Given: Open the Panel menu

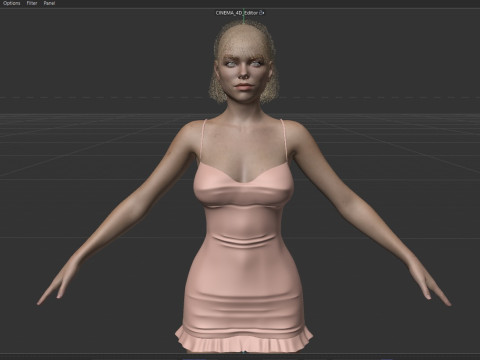Looking at the screenshot, I should 49,3.
